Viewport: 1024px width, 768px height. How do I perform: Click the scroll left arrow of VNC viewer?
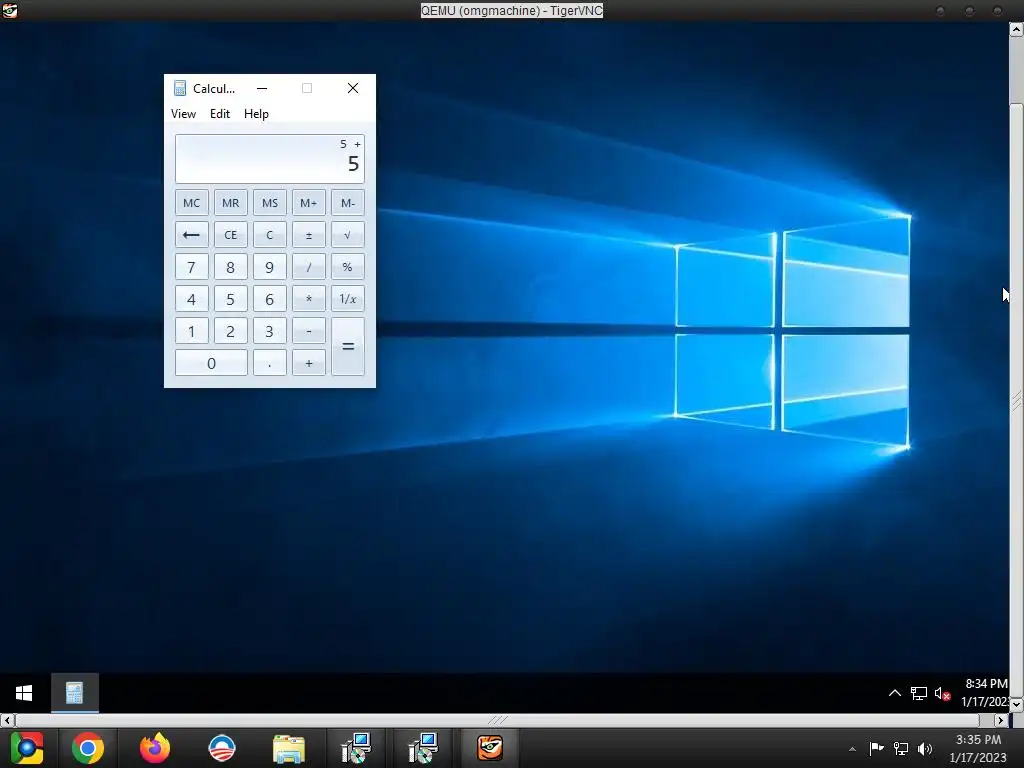(8, 720)
